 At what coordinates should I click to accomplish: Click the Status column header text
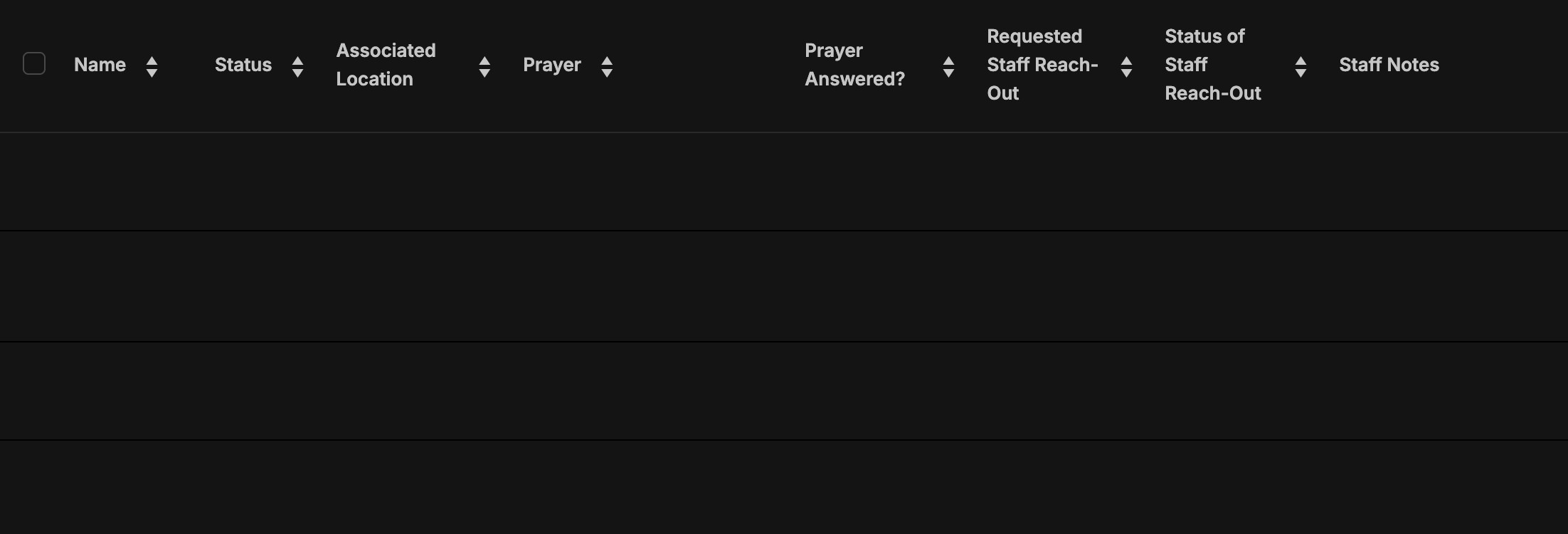click(243, 65)
